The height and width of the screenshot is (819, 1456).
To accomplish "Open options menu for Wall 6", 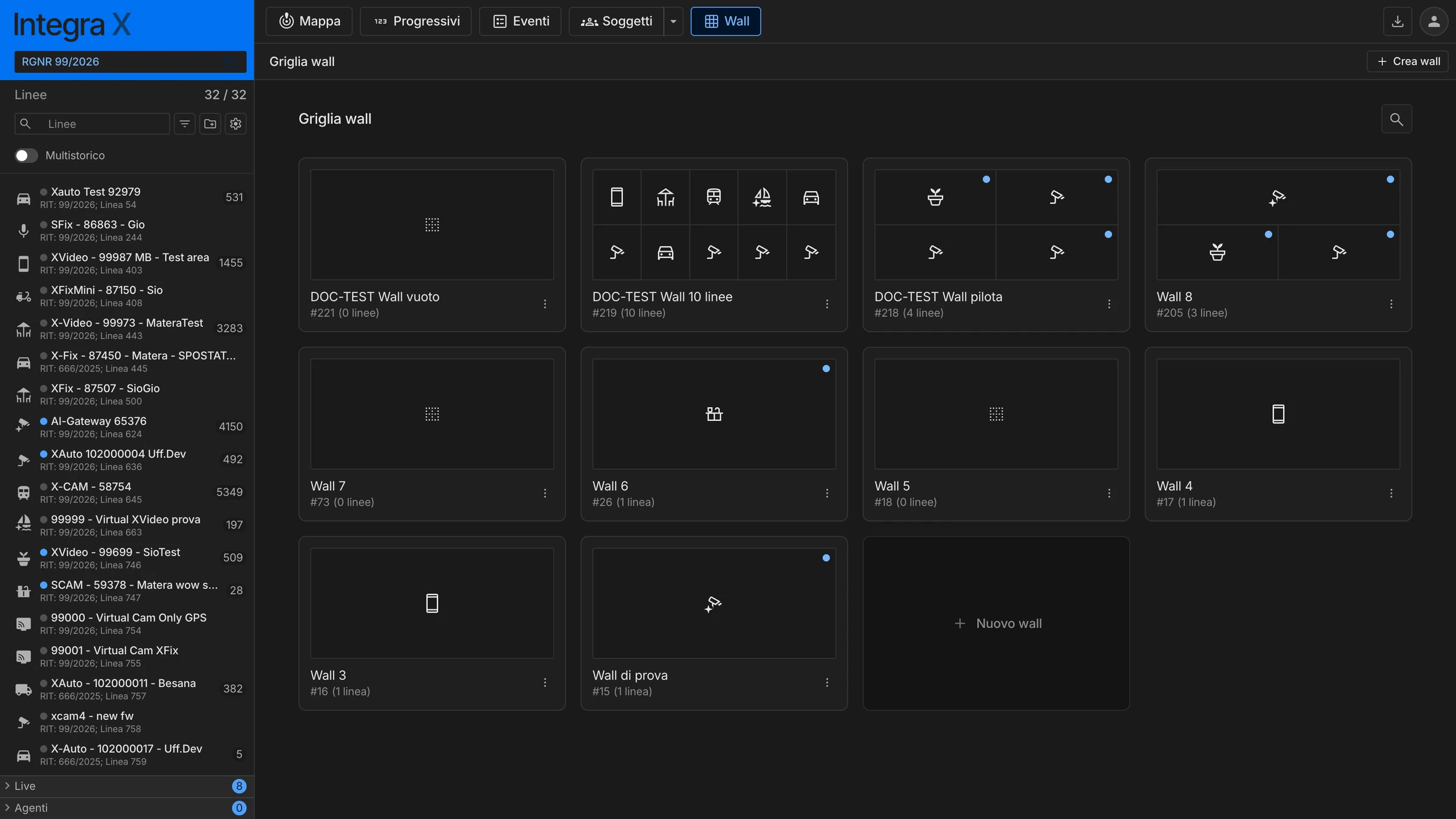I will click(827, 493).
